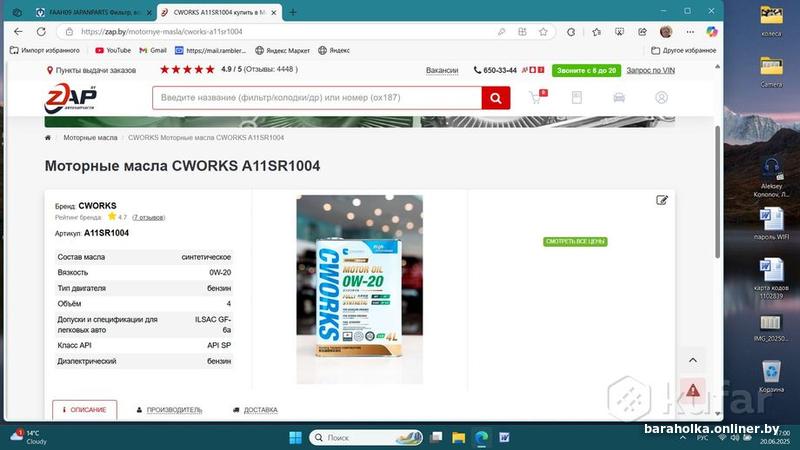This screenshot has height=450, width=800.
Task: Click the scroll-to-top chevron button
Action: click(x=692, y=360)
